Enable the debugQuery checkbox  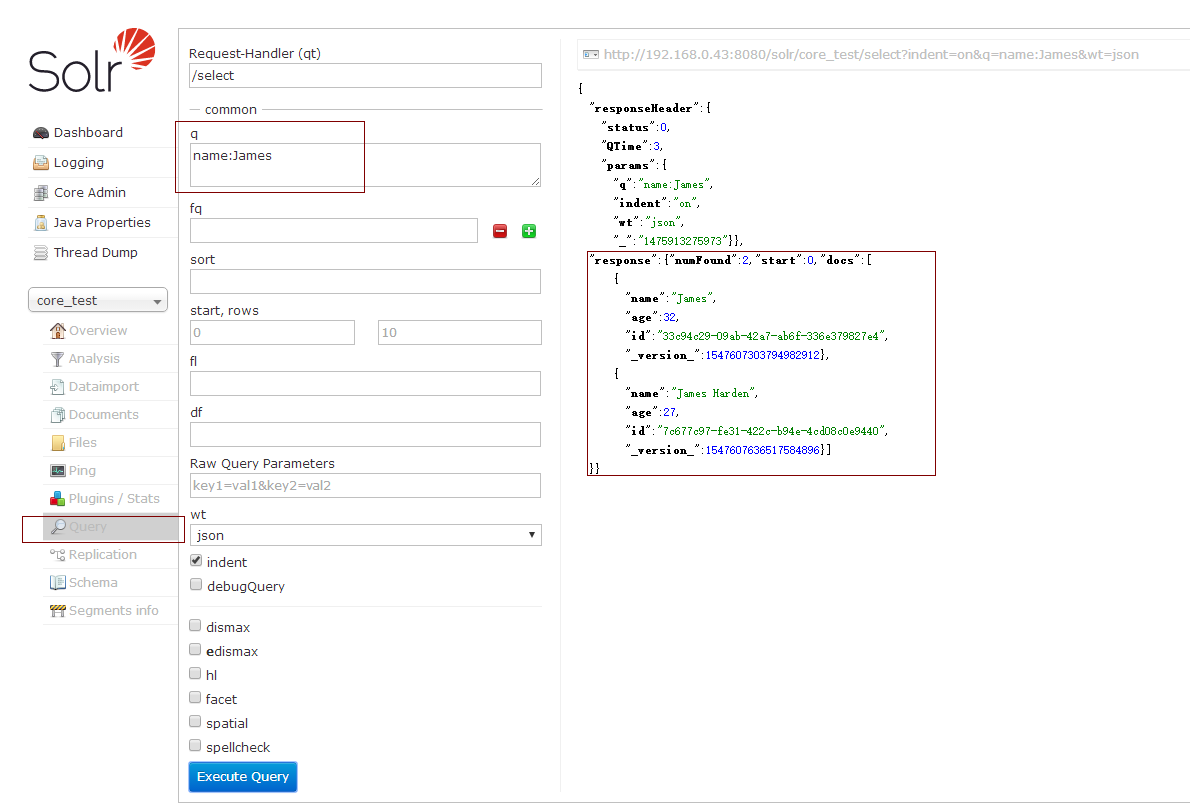[196, 584]
